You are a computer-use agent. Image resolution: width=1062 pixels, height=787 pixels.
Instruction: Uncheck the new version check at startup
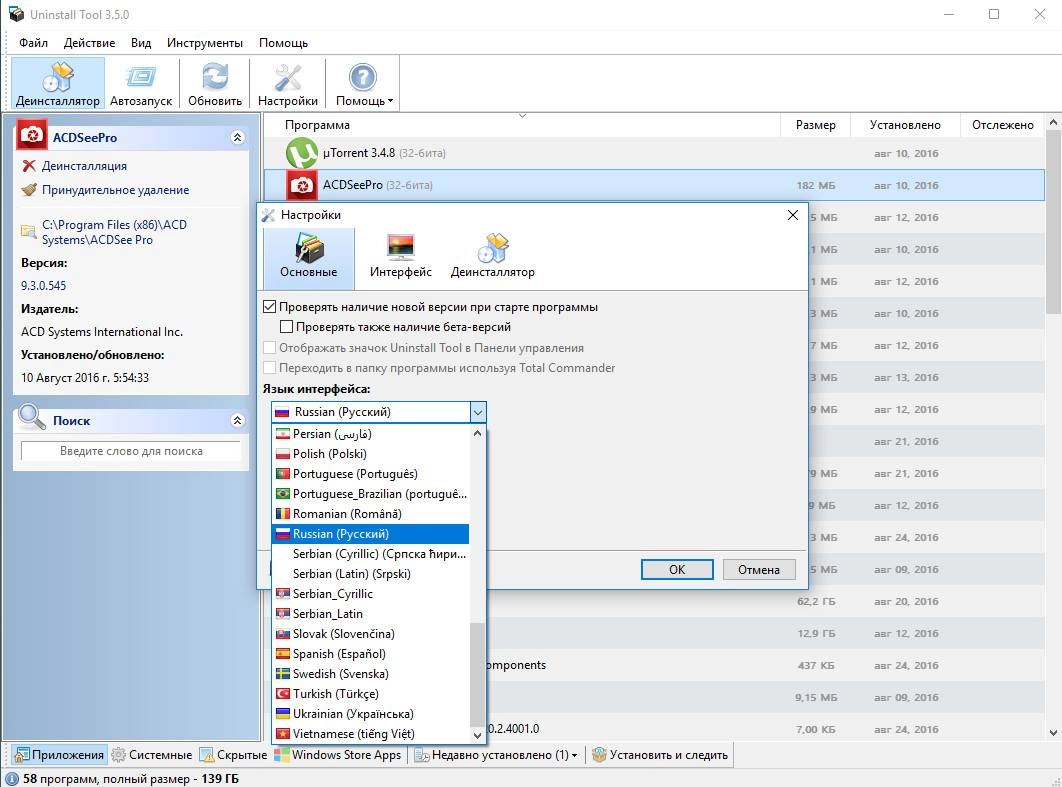pyautogui.click(x=270, y=307)
